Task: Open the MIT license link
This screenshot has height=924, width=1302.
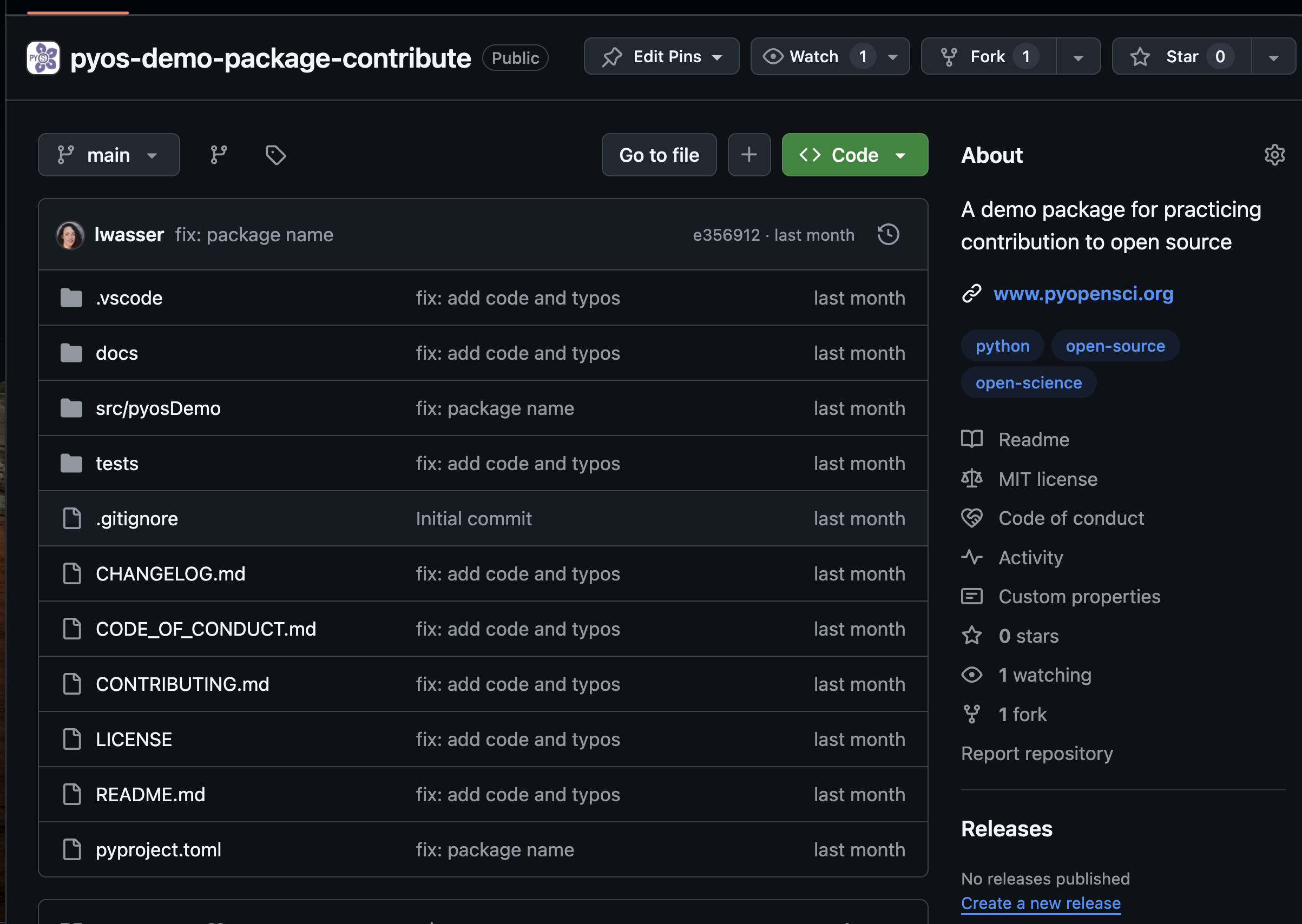Action: point(1048,479)
